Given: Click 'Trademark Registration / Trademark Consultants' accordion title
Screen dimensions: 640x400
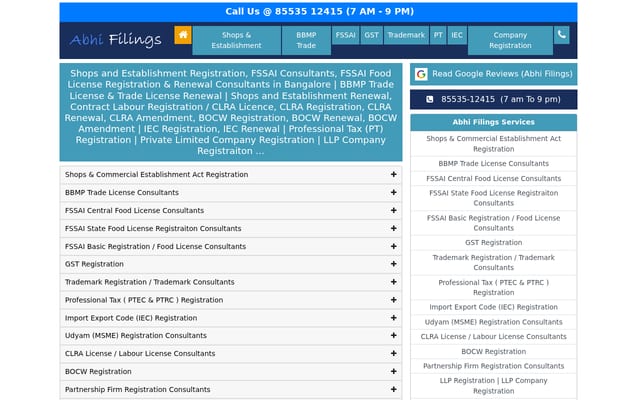Looking at the screenshot, I should [x=150, y=282].
